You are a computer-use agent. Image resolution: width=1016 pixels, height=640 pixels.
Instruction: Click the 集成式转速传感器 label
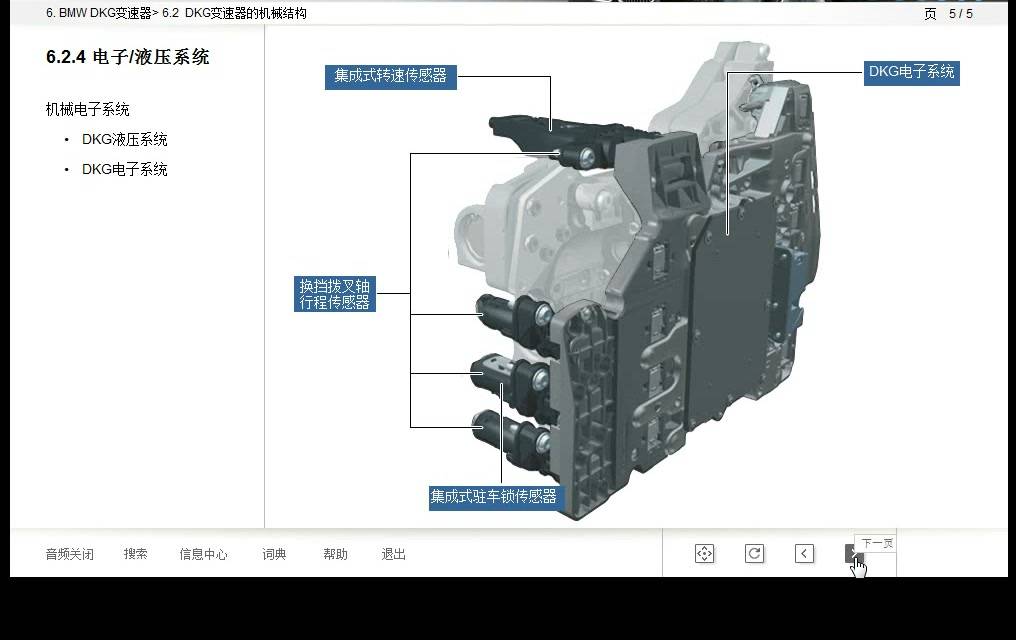tap(391, 76)
